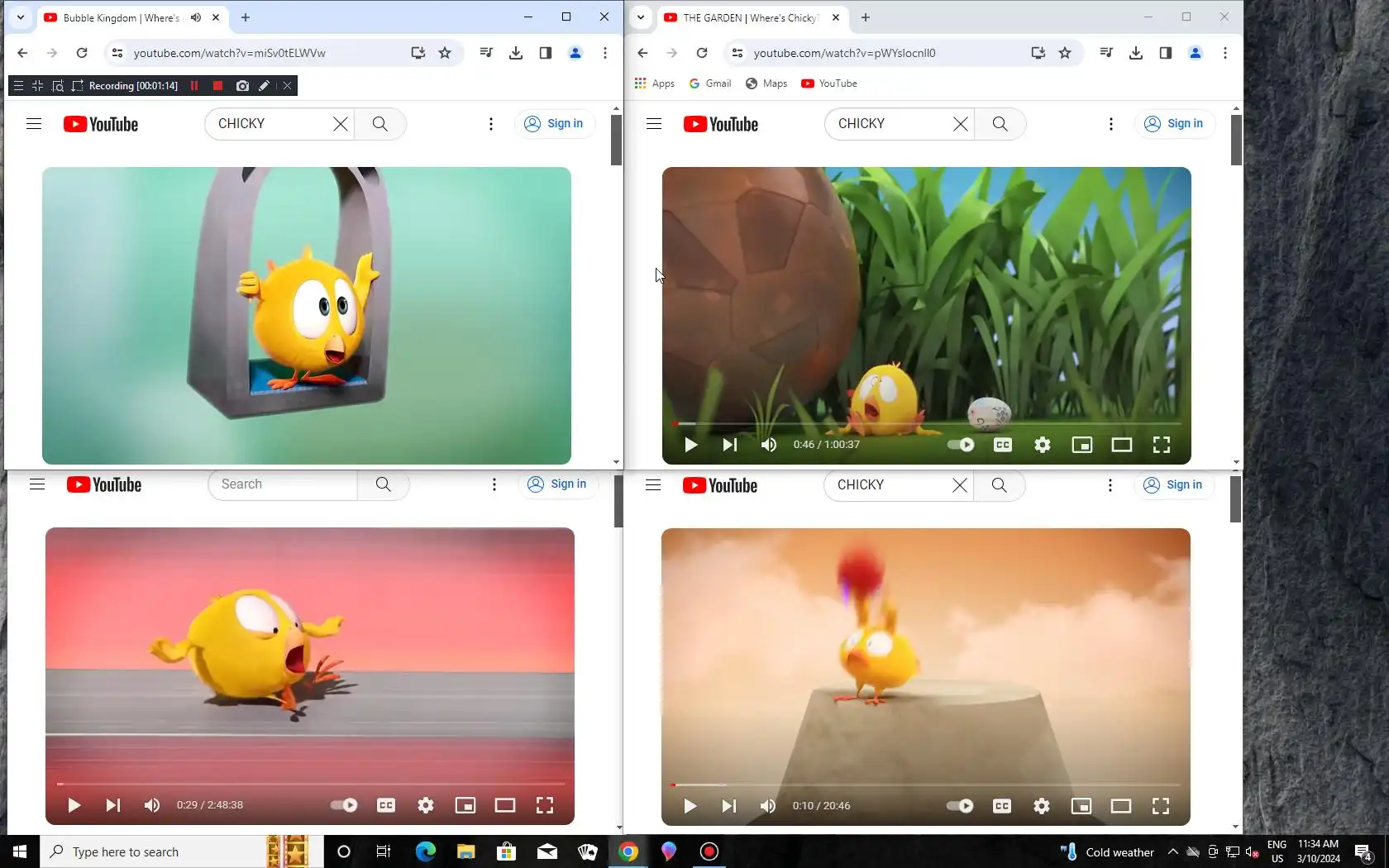
Task: Toggle captions in the 2:48:38 player
Action: (x=386, y=805)
